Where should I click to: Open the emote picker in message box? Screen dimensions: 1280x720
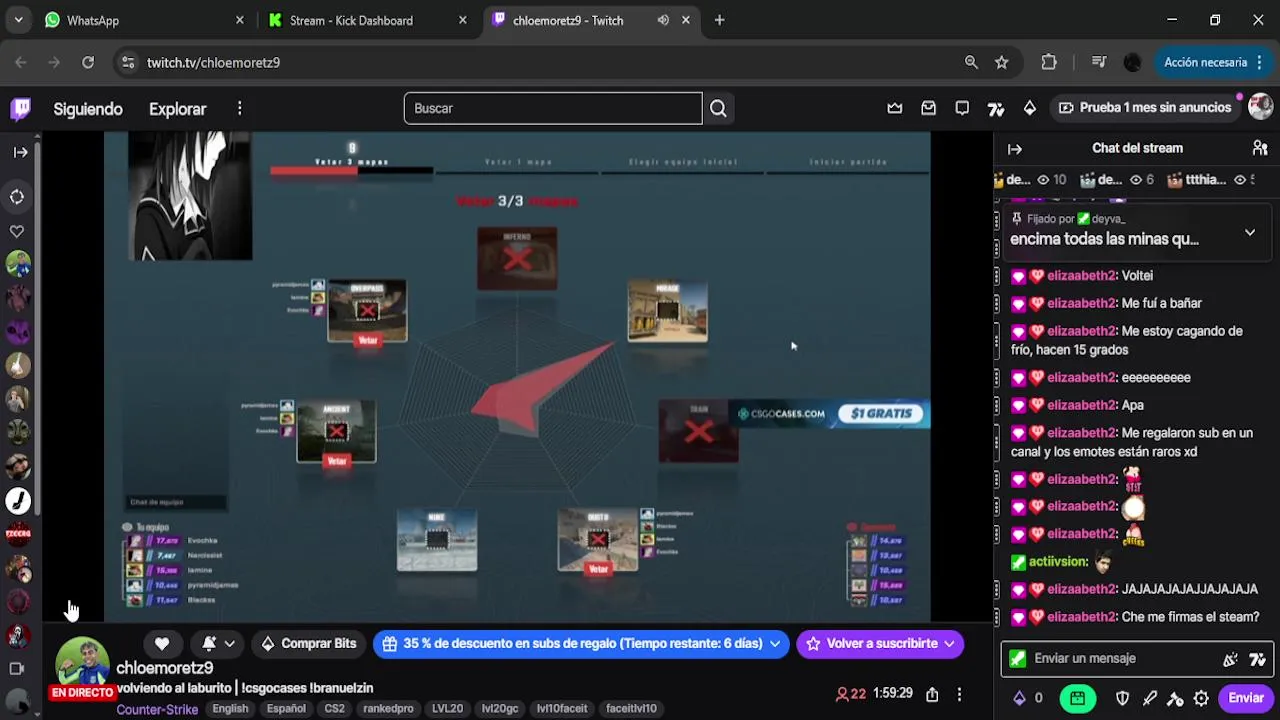coord(1231,659)
